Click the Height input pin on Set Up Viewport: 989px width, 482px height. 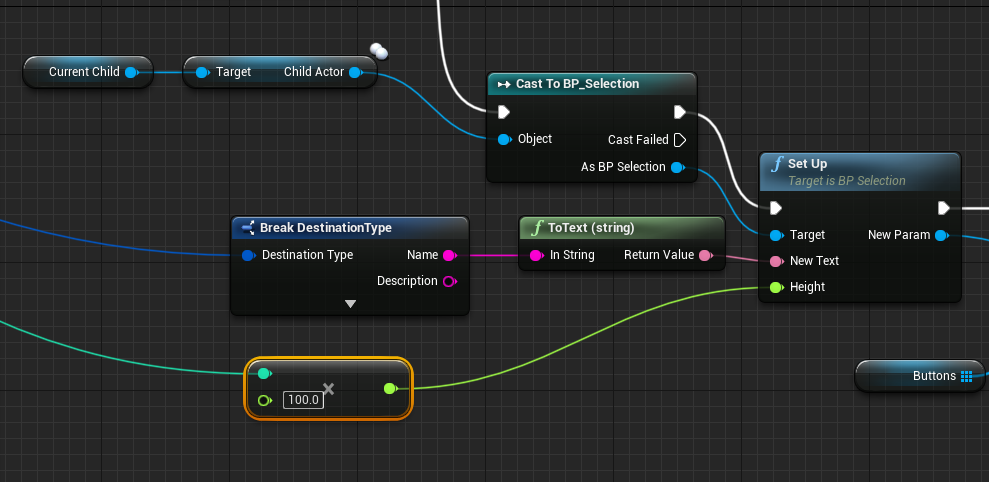(x=775, y=287)
